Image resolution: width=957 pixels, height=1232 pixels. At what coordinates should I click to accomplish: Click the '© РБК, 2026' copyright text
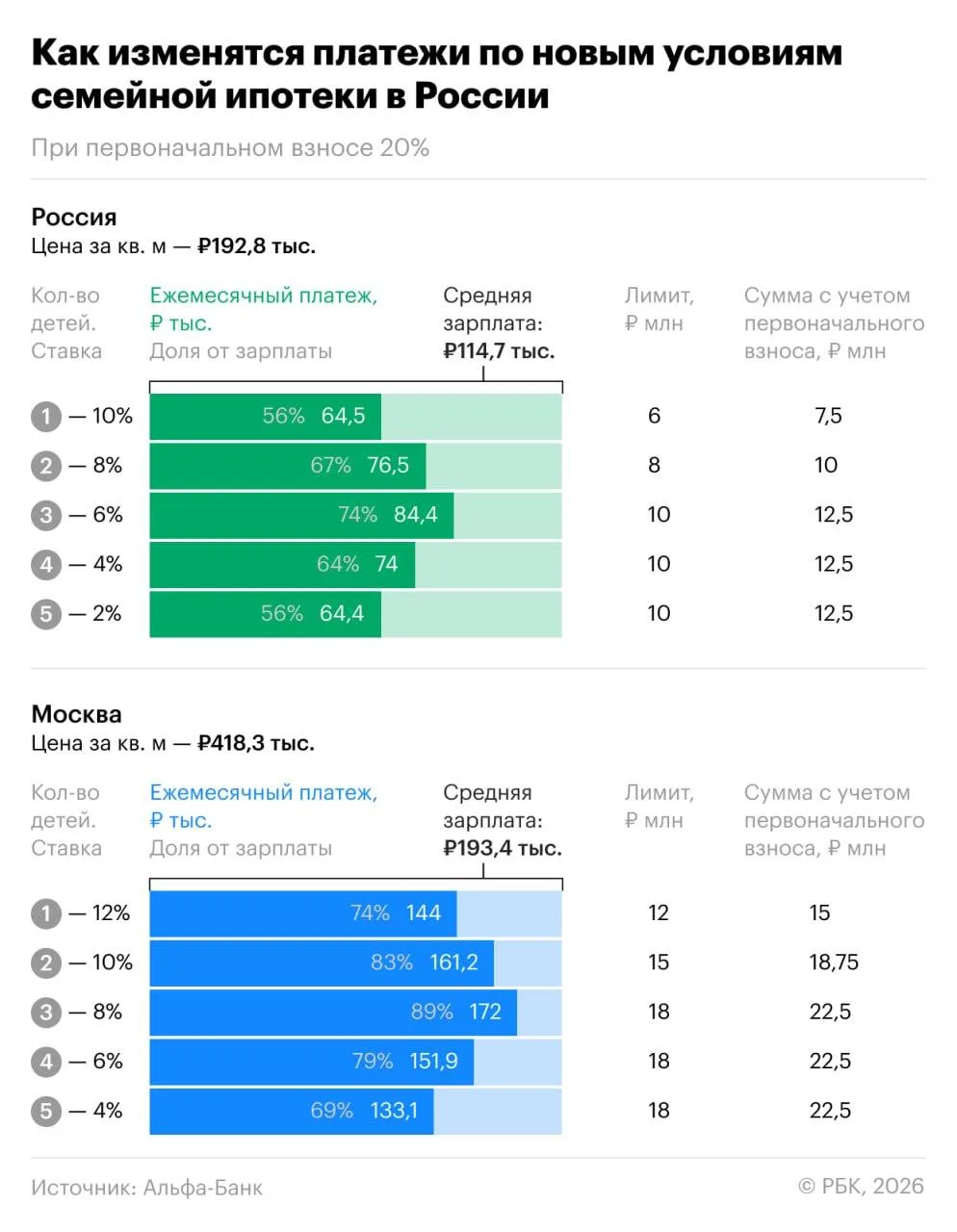(x=861, y=1187)
